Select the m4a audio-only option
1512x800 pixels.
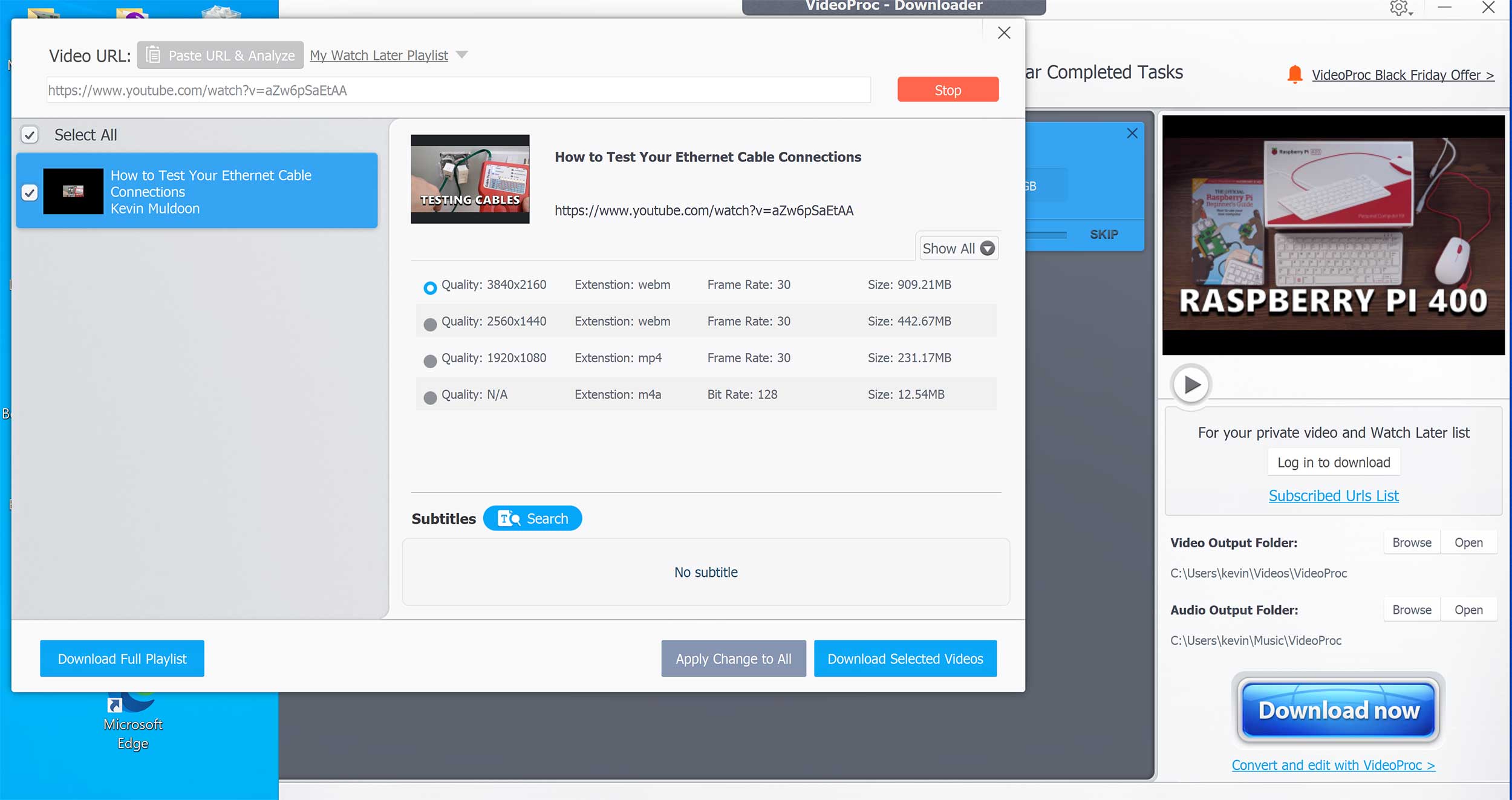[x=430, y=398]
